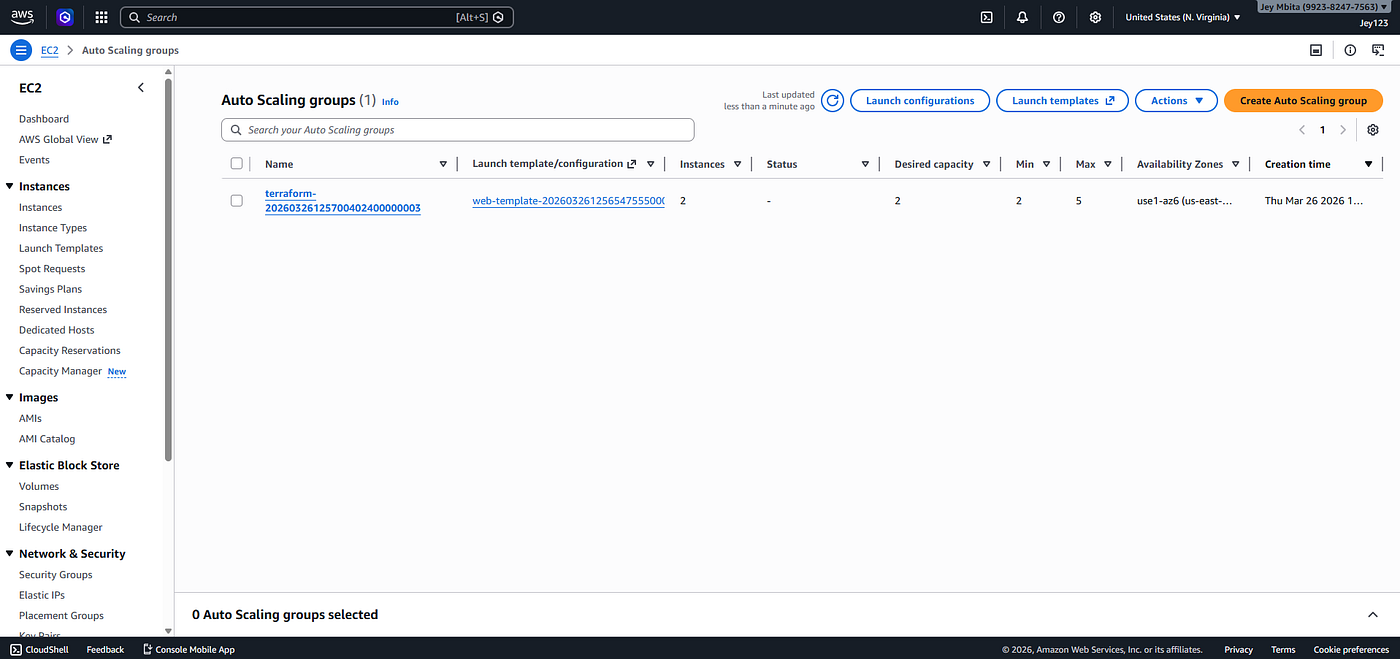1400x659 pixels.
Task: Click the Launch configurations button
Action: click(920, 100)
